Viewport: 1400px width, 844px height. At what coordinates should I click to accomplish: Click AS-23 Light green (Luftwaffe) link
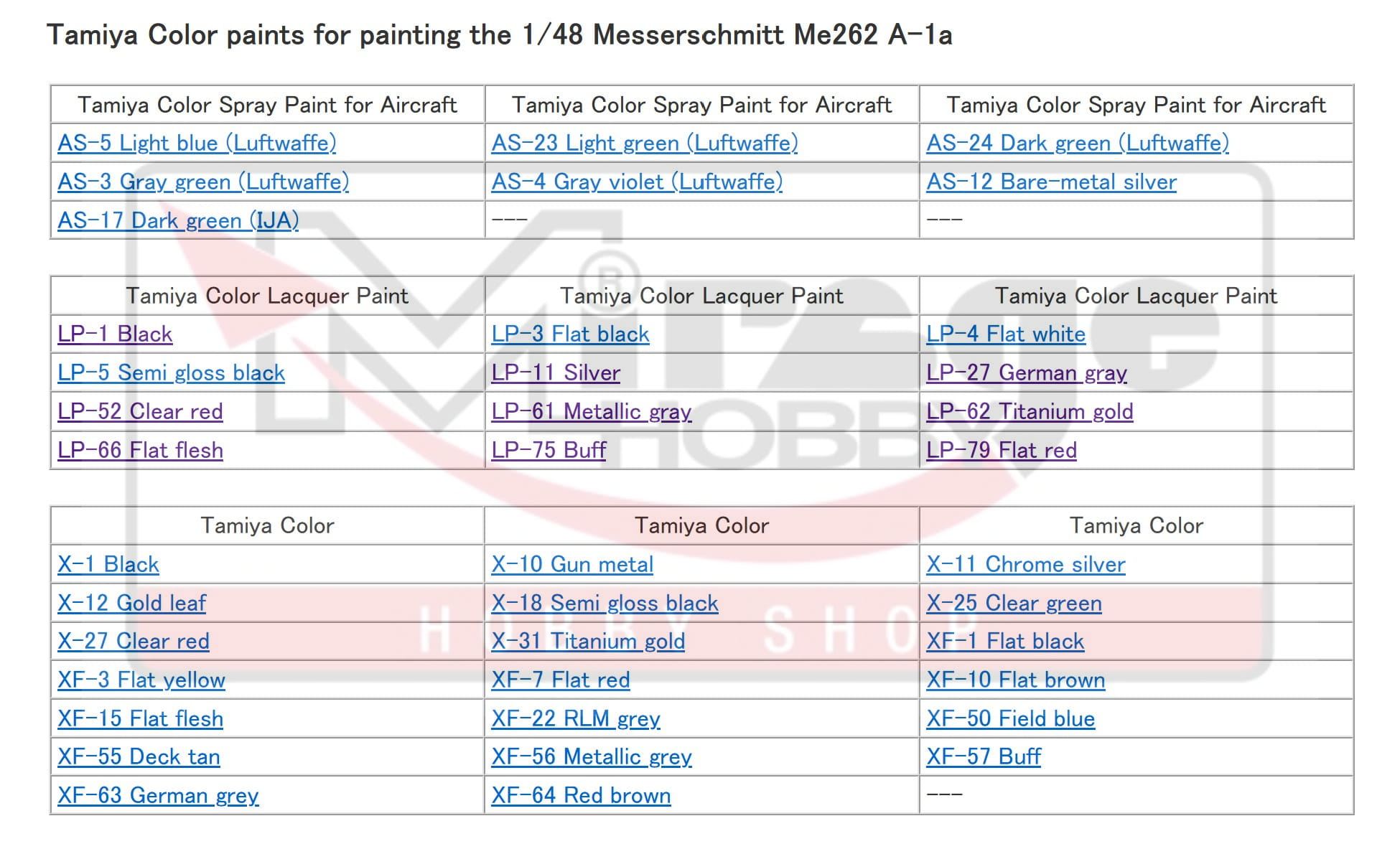click(644, 144)
